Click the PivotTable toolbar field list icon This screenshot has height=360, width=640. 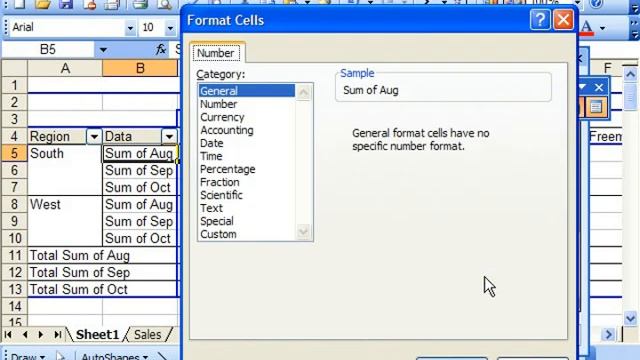pos(596,107)
